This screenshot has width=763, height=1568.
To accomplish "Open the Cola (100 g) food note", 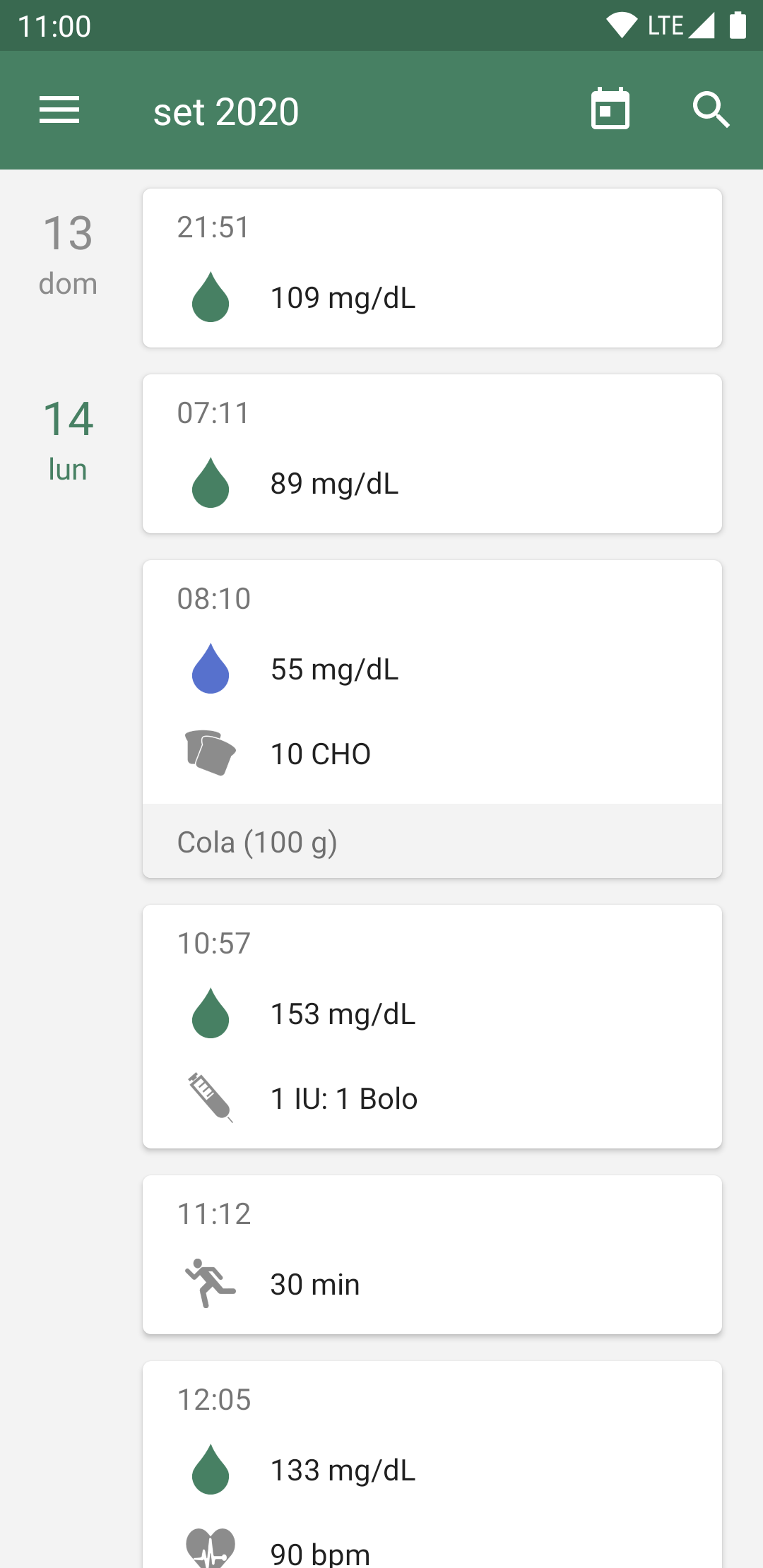I will pyautogui.click(x=432, y=842).
